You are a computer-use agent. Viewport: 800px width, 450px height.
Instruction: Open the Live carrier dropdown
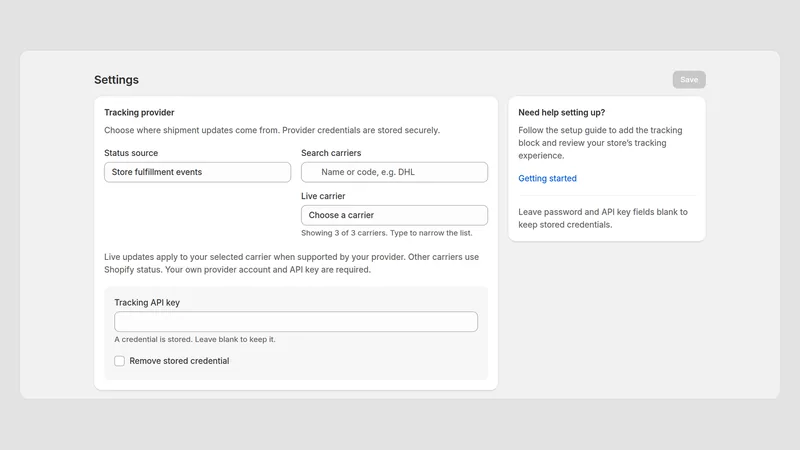394,215
